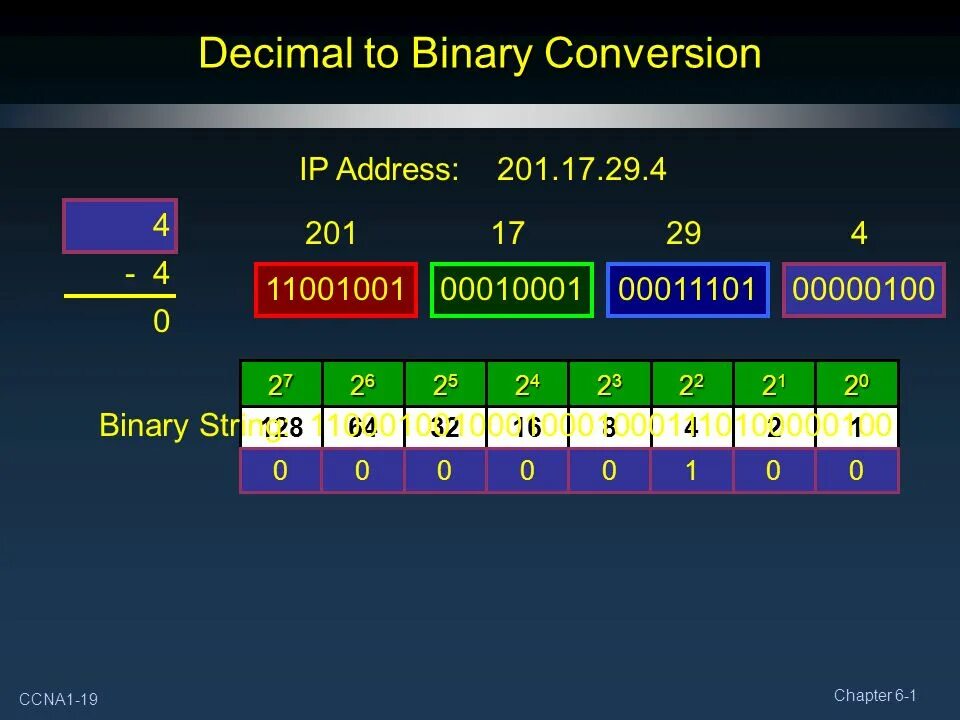Click the header cell for 2 to the power 1

coord(774,384)
